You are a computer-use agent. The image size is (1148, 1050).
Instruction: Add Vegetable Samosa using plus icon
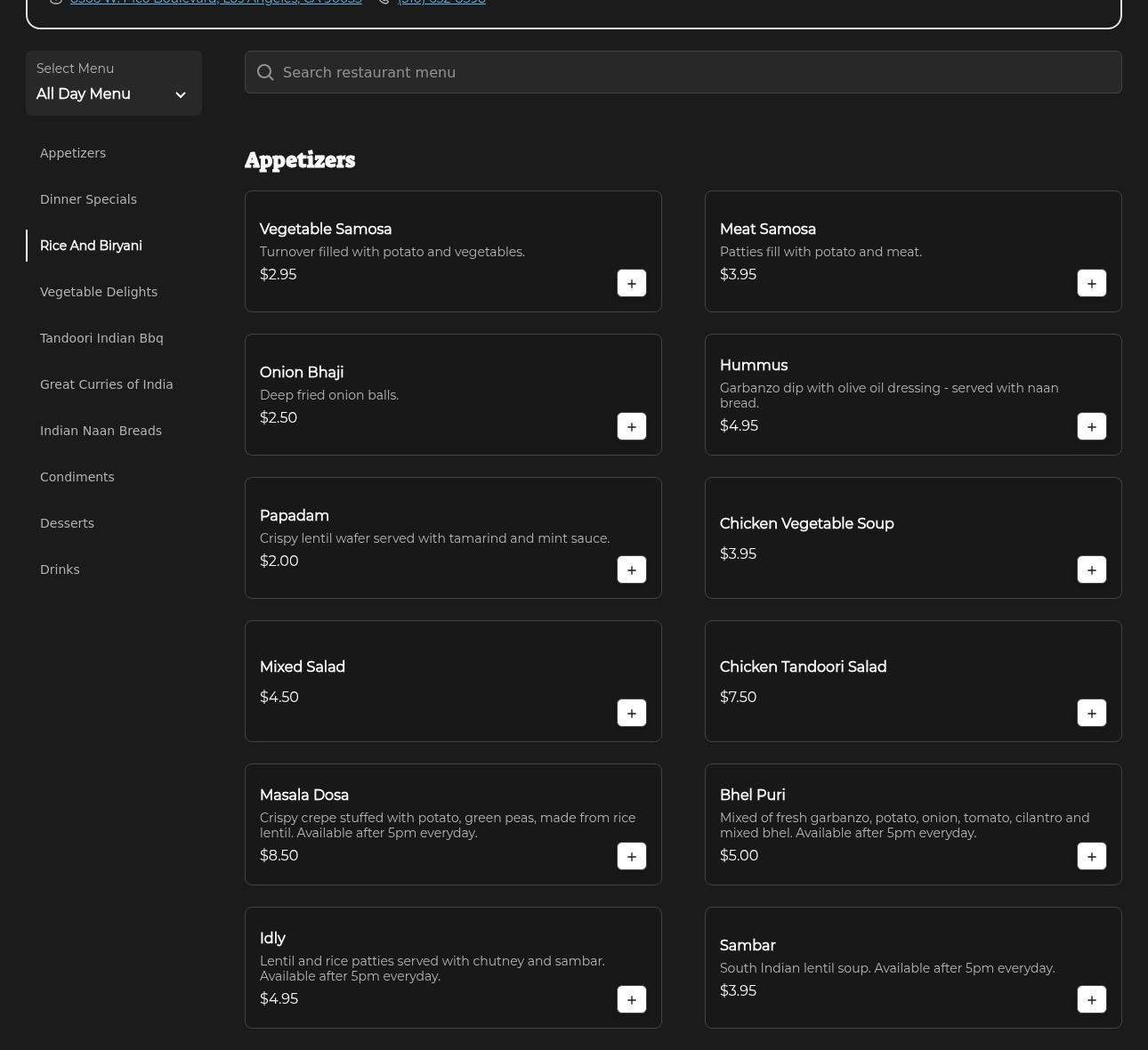pos(631,283)
